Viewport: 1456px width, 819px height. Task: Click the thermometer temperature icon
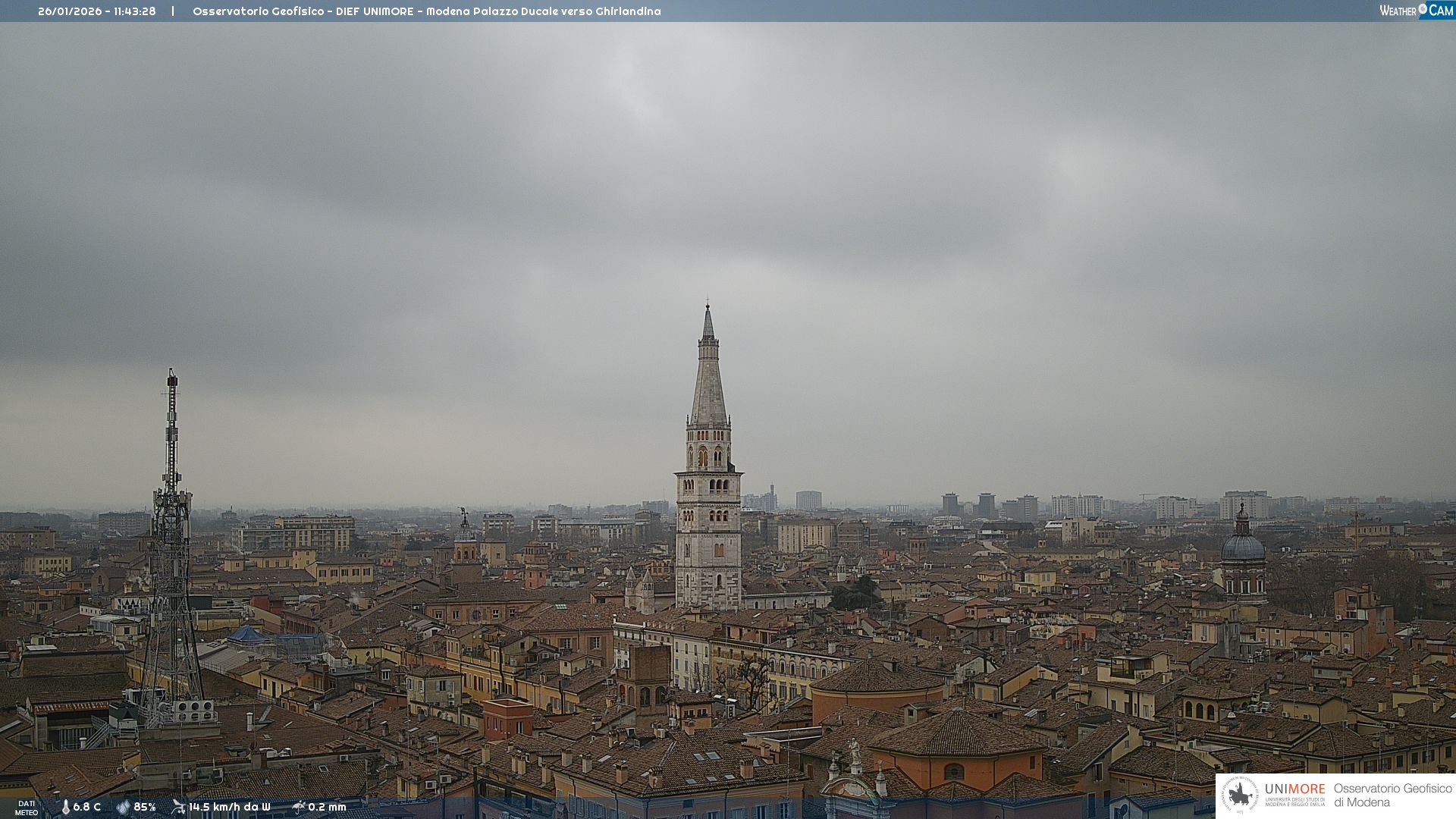pos(65,807)
